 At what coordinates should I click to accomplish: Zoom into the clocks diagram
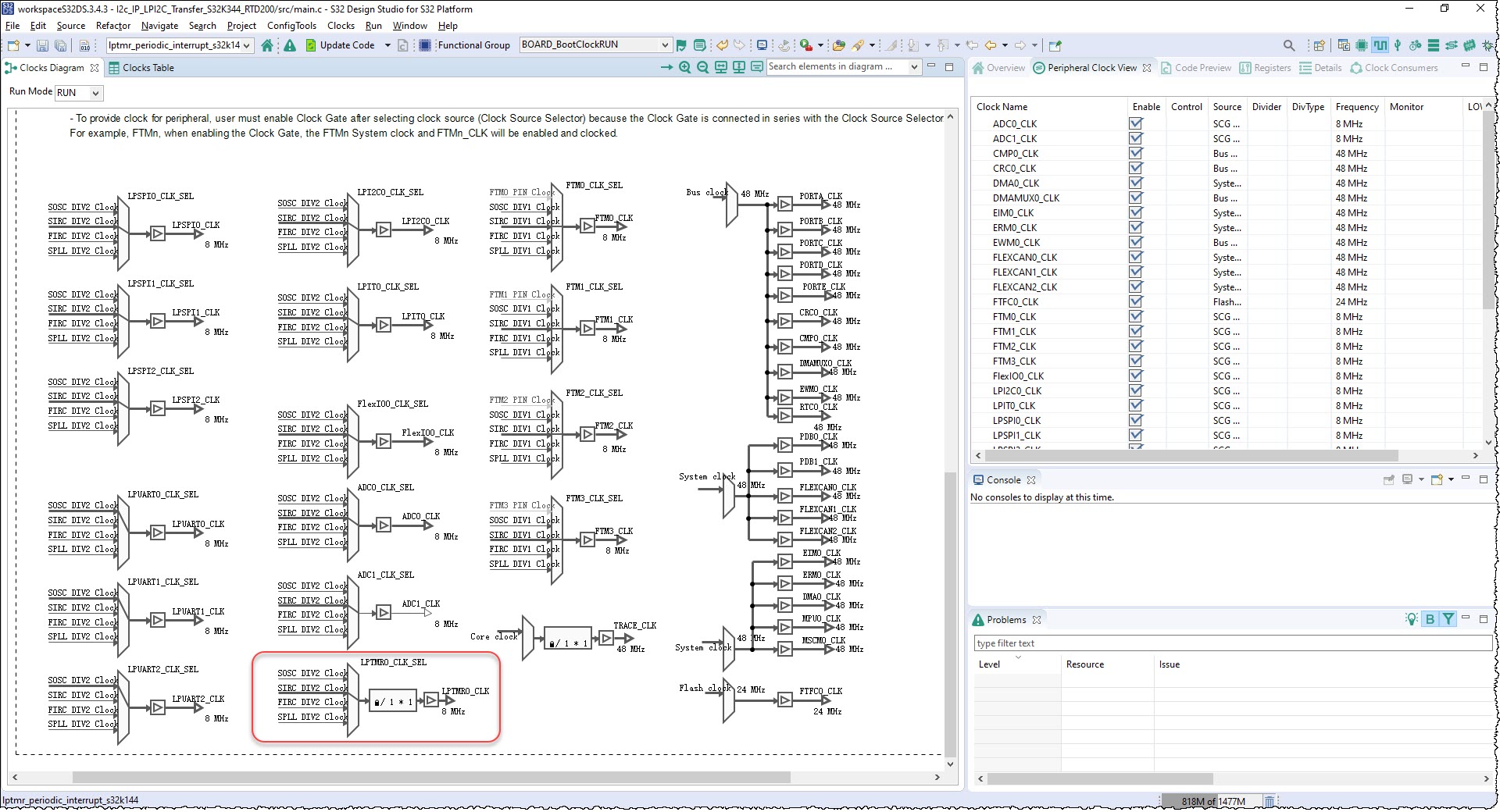(x=684, y=67)
